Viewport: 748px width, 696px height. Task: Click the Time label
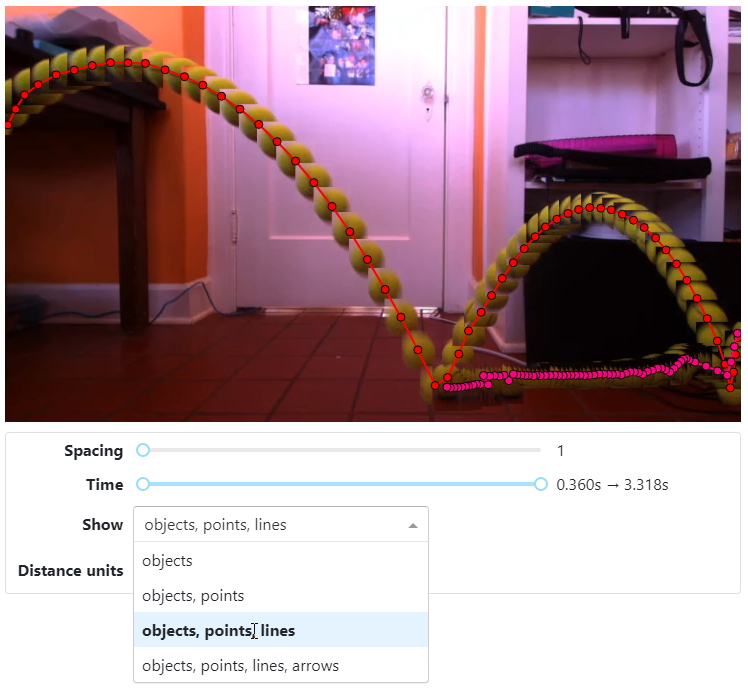(x=104, y=485)
